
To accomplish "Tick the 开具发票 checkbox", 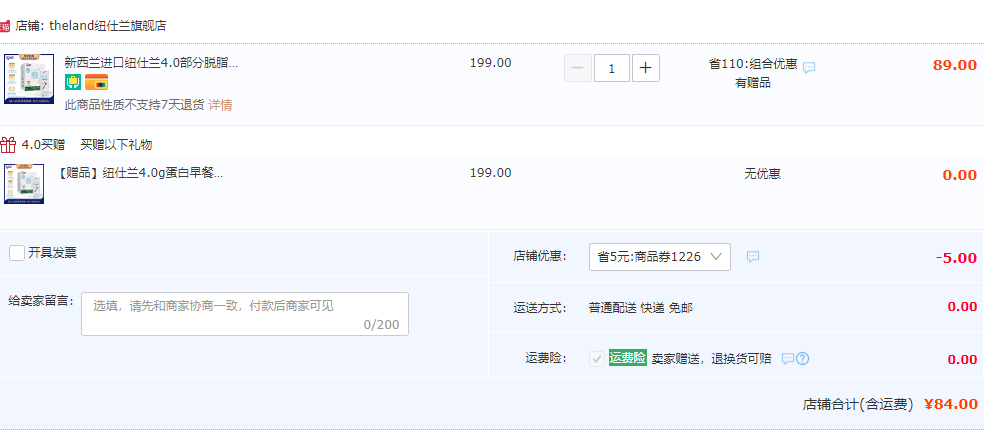I will click(x=17, y=253).
